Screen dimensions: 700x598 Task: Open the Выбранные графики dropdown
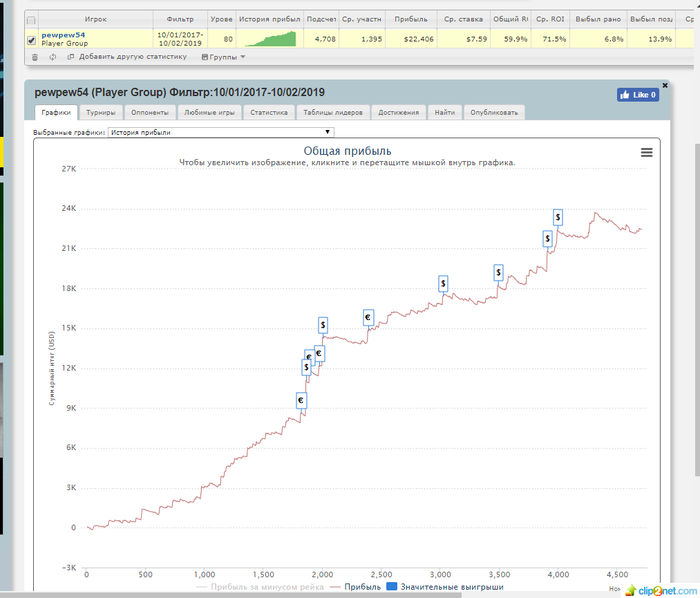point(221,132)
